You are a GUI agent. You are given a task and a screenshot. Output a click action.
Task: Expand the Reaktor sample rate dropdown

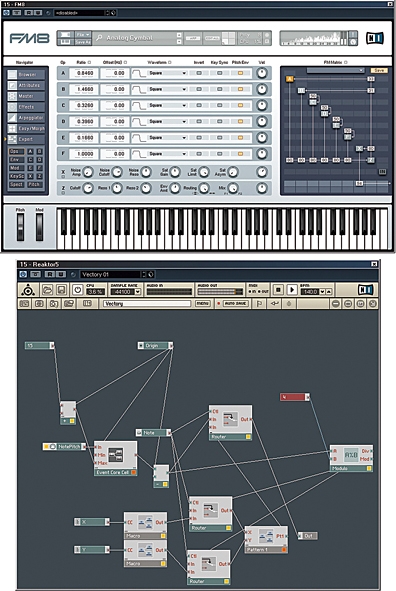tap(138, 292)
